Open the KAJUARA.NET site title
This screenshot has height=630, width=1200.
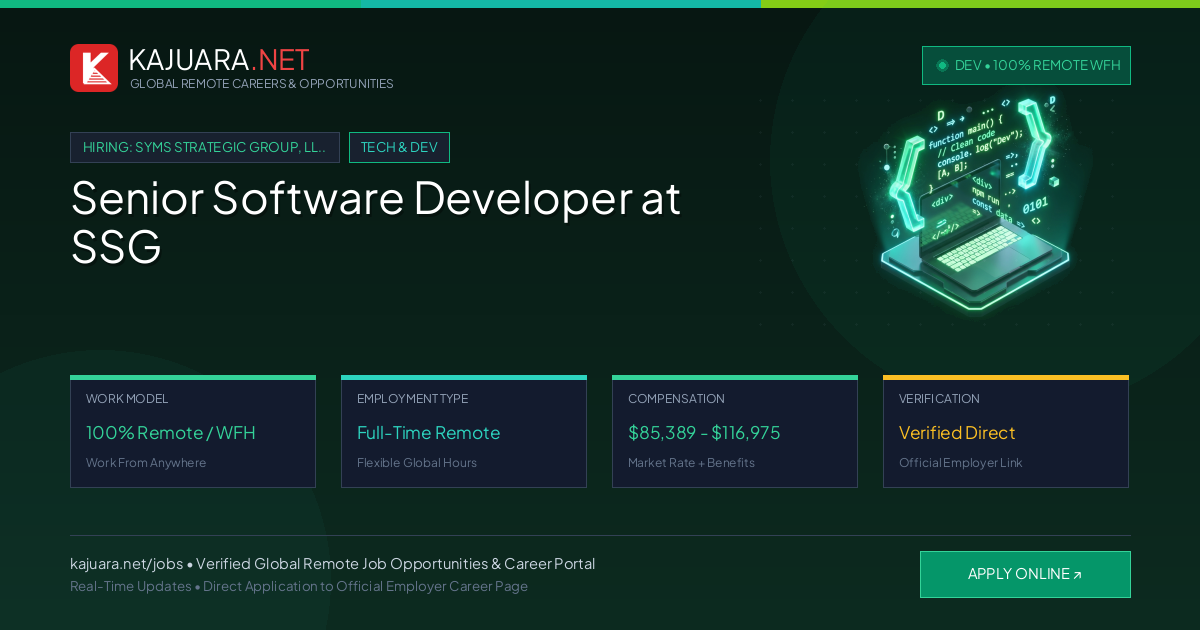click(x=219, y=60)
